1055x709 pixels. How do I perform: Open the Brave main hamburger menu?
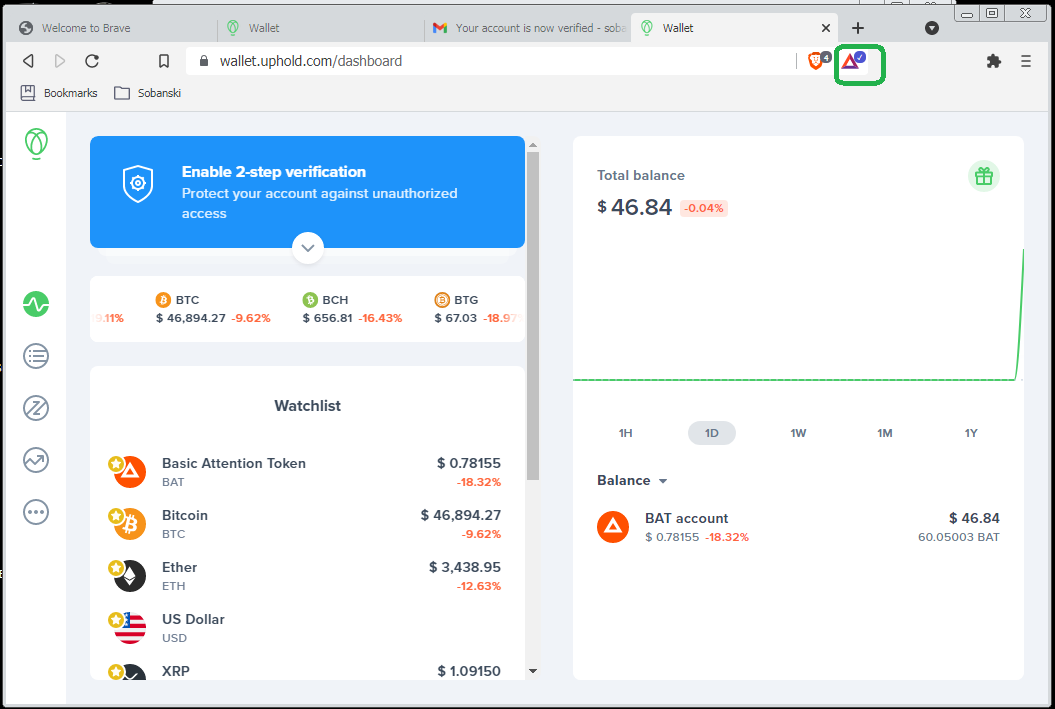tap(1026, 61)
